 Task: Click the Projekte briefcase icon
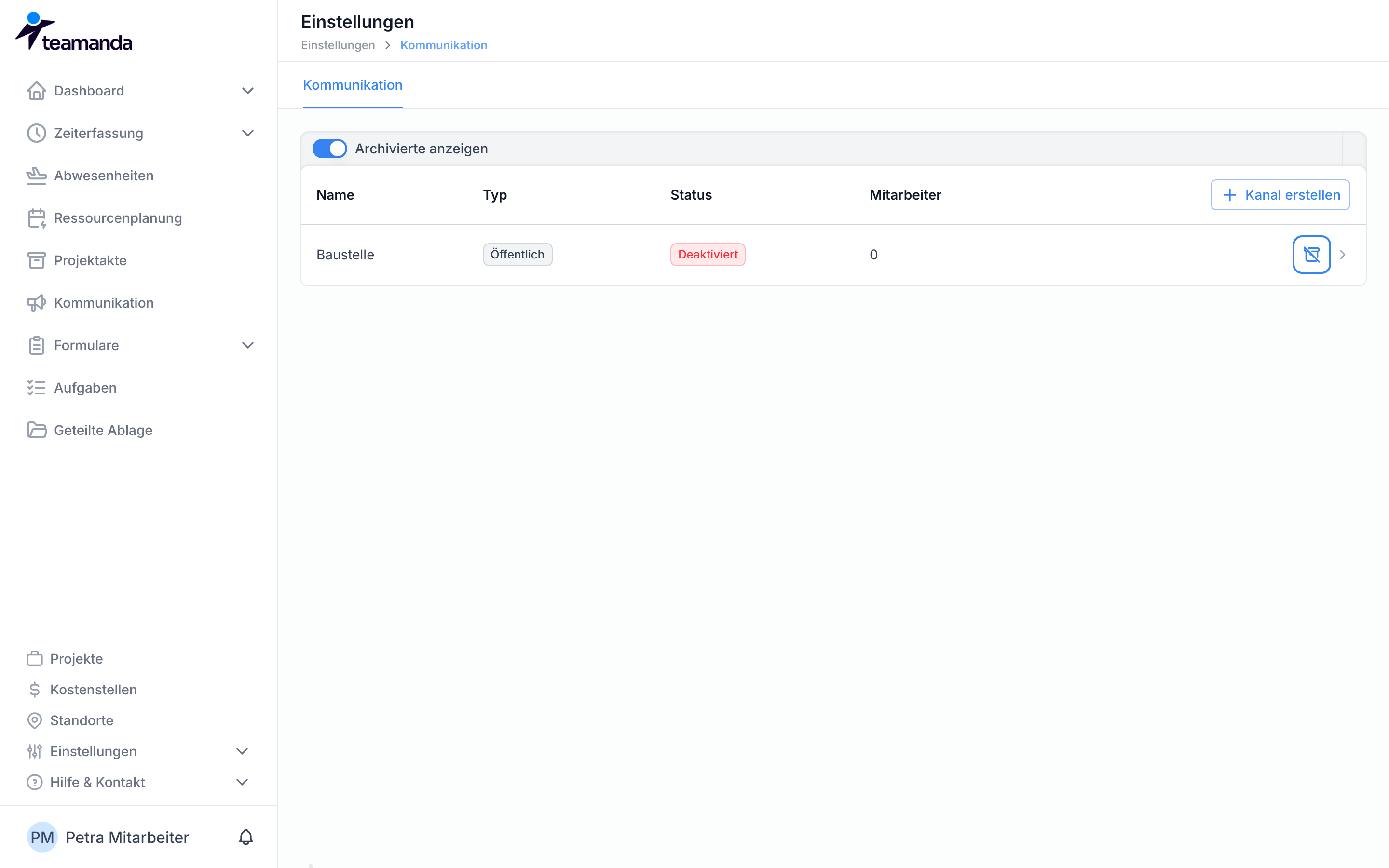click(34, 658)
